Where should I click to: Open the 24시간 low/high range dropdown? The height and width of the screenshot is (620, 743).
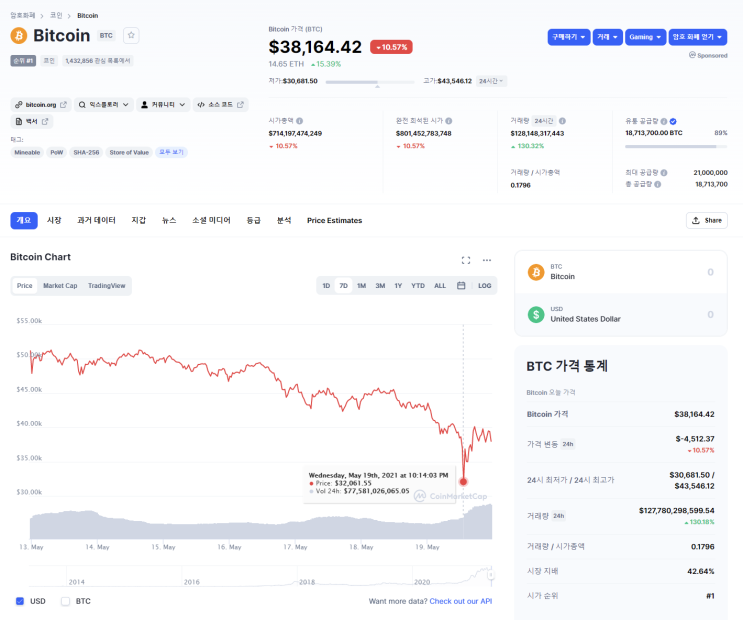491,81
